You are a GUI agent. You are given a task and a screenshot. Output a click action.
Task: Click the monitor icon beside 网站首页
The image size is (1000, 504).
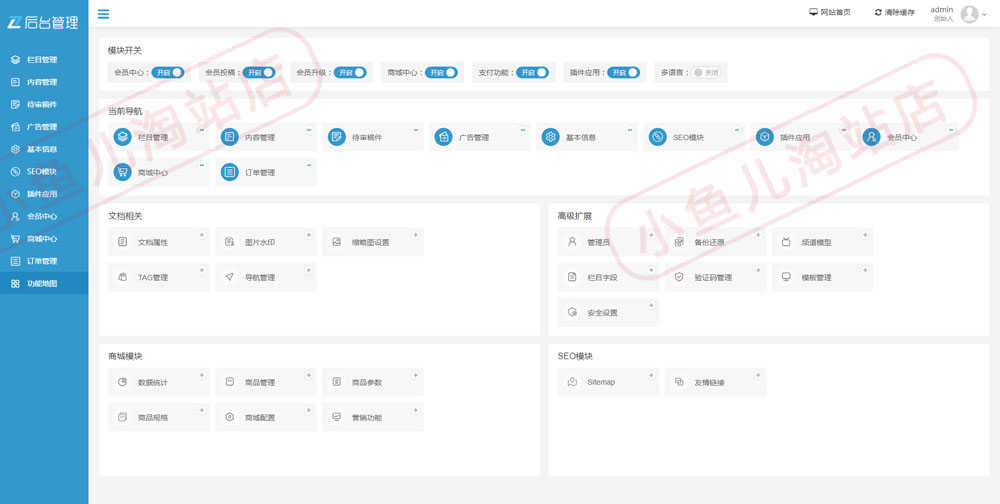coord(813,12)
